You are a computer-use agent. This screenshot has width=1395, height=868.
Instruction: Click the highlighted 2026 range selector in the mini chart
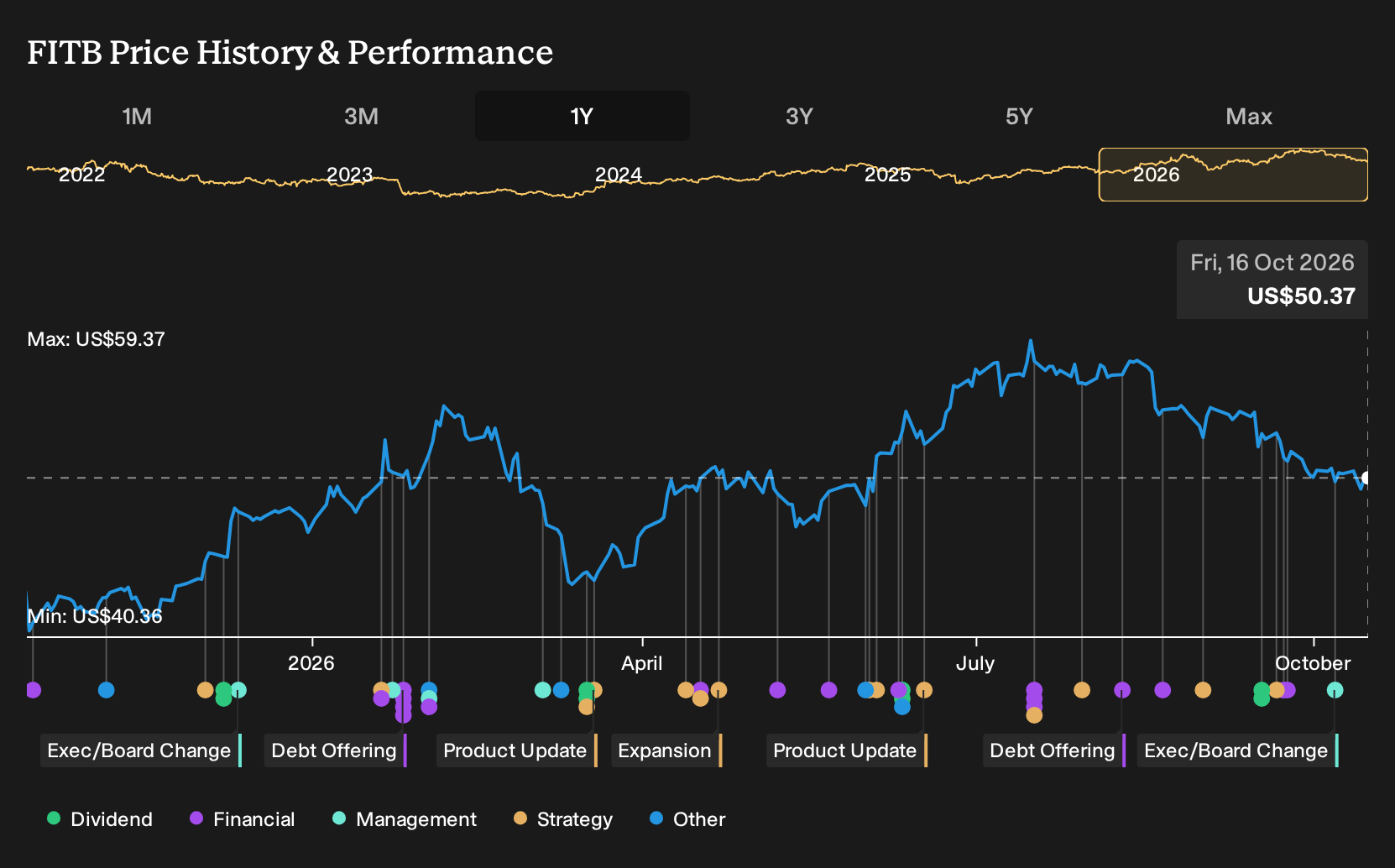1233,175
